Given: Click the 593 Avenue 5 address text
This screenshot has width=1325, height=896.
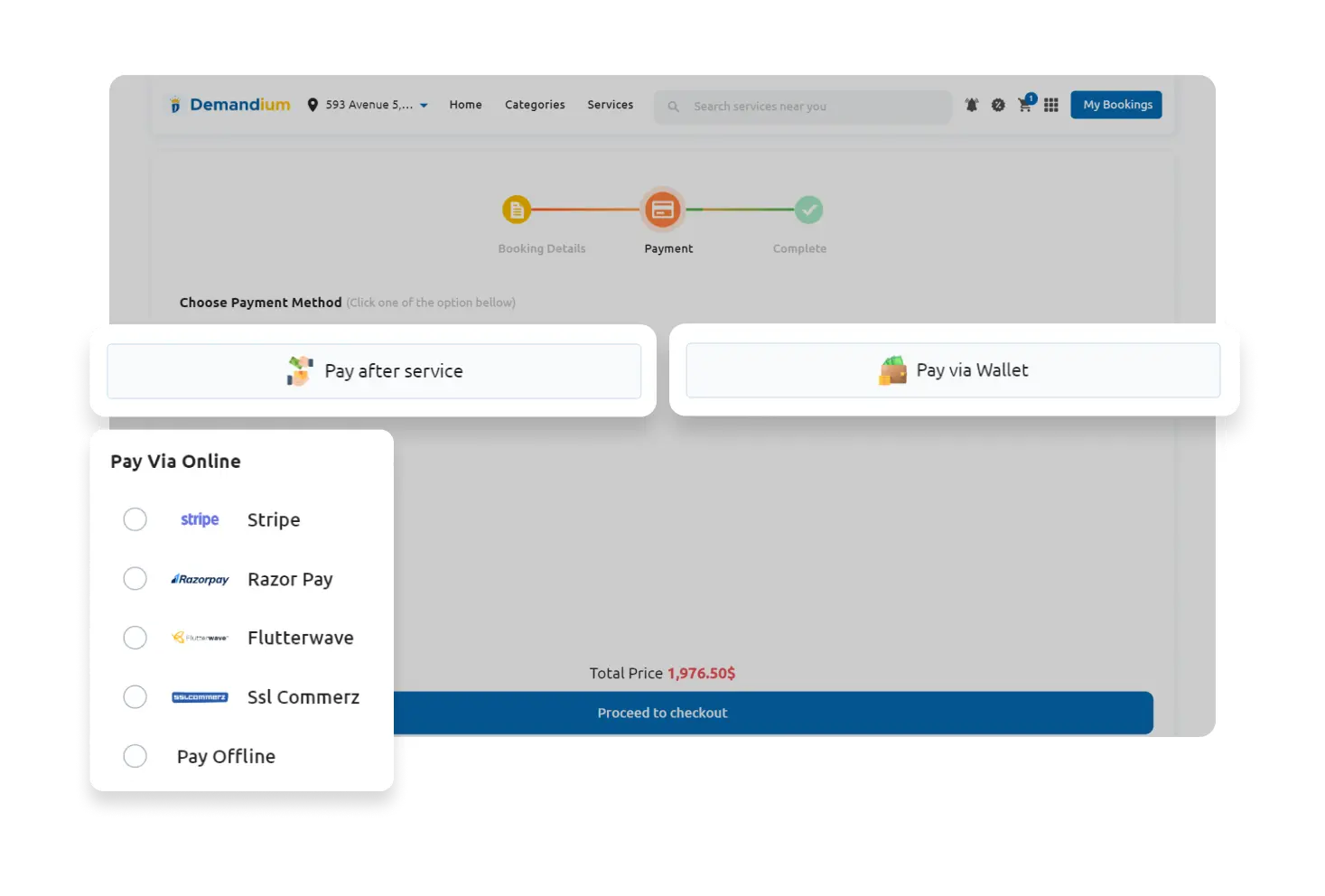Looking at the screenshot, I should coord(369,105).
